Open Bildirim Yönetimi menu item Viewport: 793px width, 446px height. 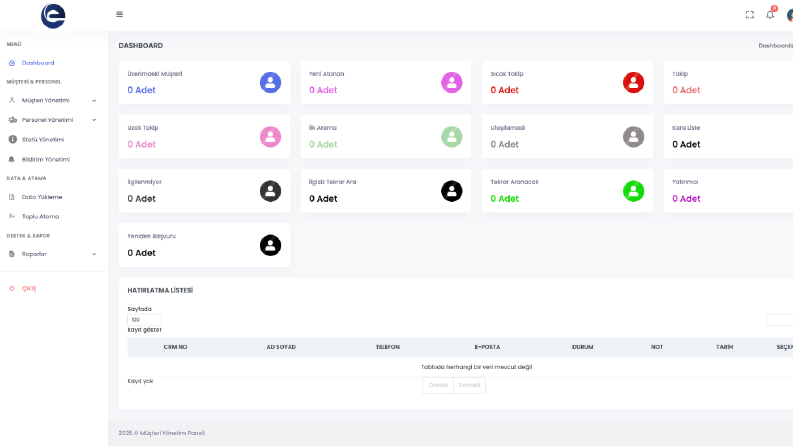[46, 159]
